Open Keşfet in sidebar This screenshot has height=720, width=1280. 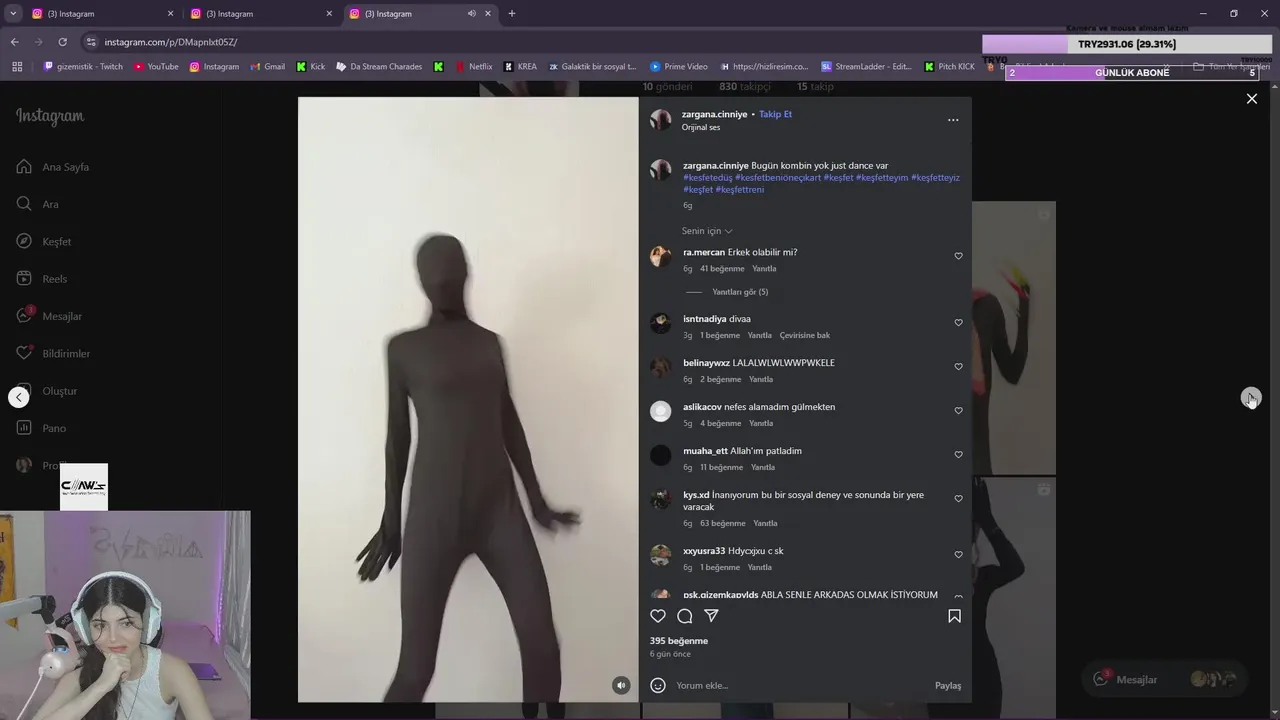[x=44, y=241]
